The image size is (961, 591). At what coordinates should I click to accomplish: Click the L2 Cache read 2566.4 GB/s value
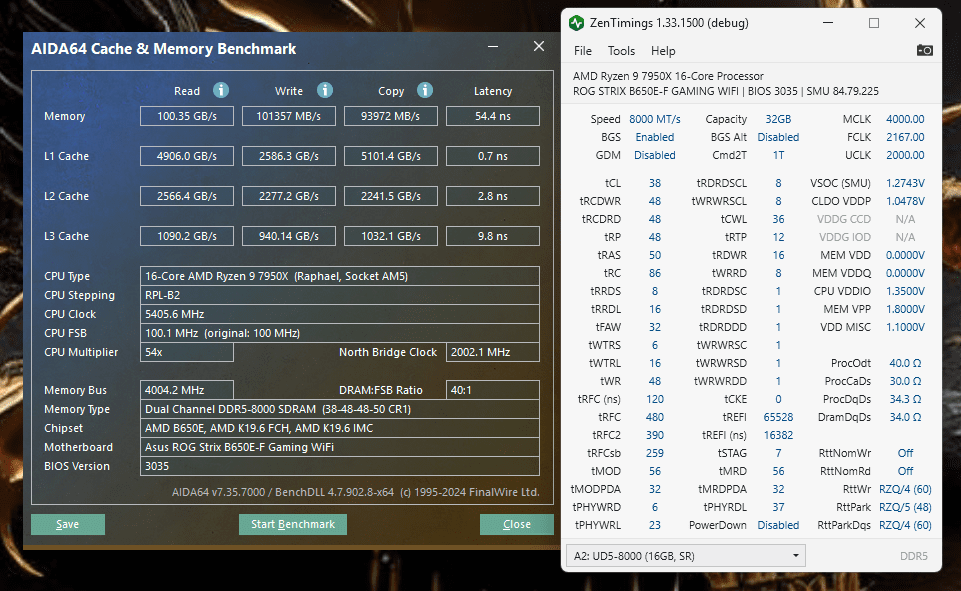tap(187, 196)
